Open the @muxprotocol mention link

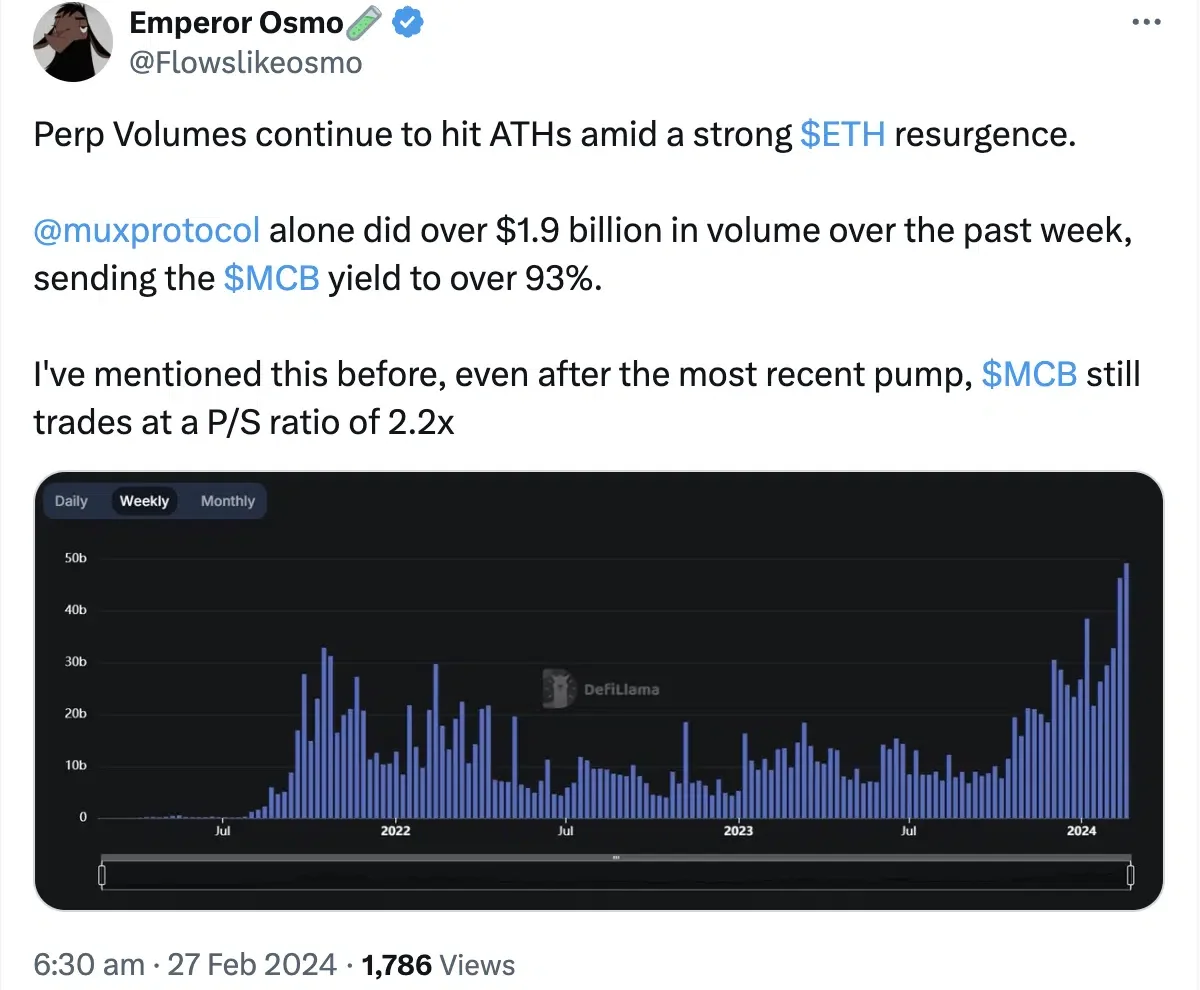coord(147,232)
